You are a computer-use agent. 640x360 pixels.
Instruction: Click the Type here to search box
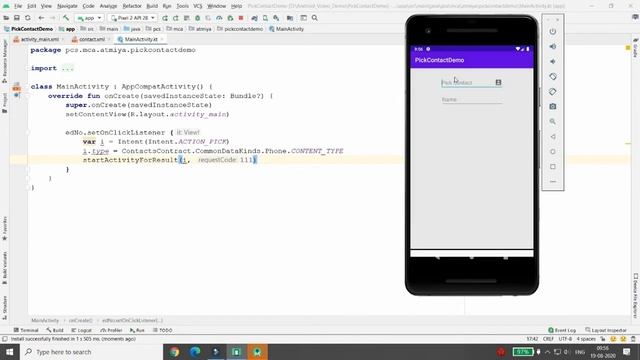(91, 352)
